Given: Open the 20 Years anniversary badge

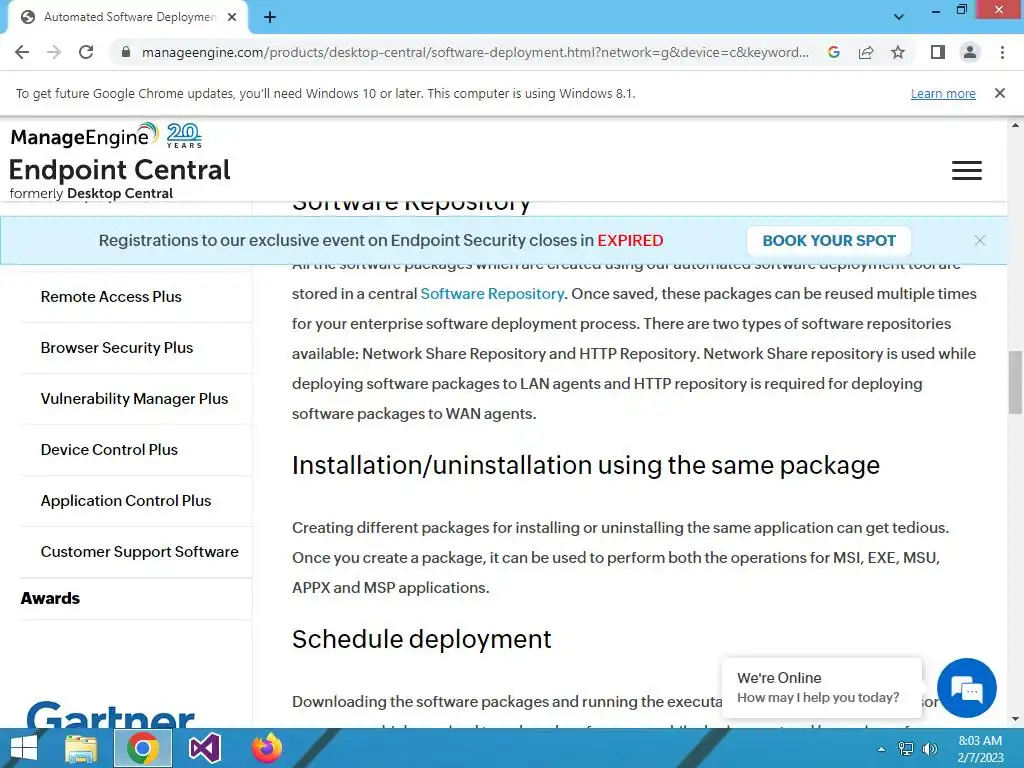Looking at the screenshot, I should click(184, 135).
